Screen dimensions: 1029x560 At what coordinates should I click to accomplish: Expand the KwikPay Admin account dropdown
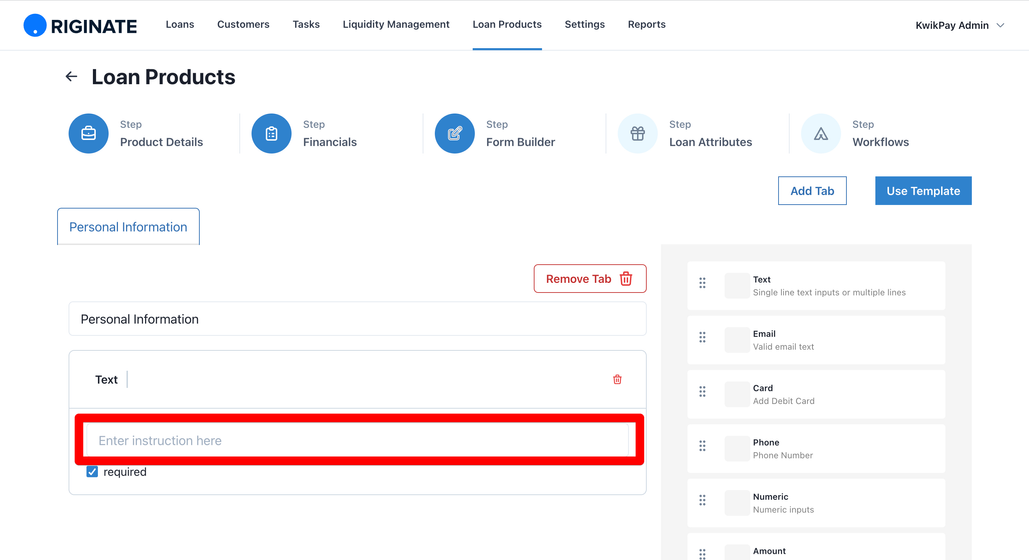click(x=959, y=25)
